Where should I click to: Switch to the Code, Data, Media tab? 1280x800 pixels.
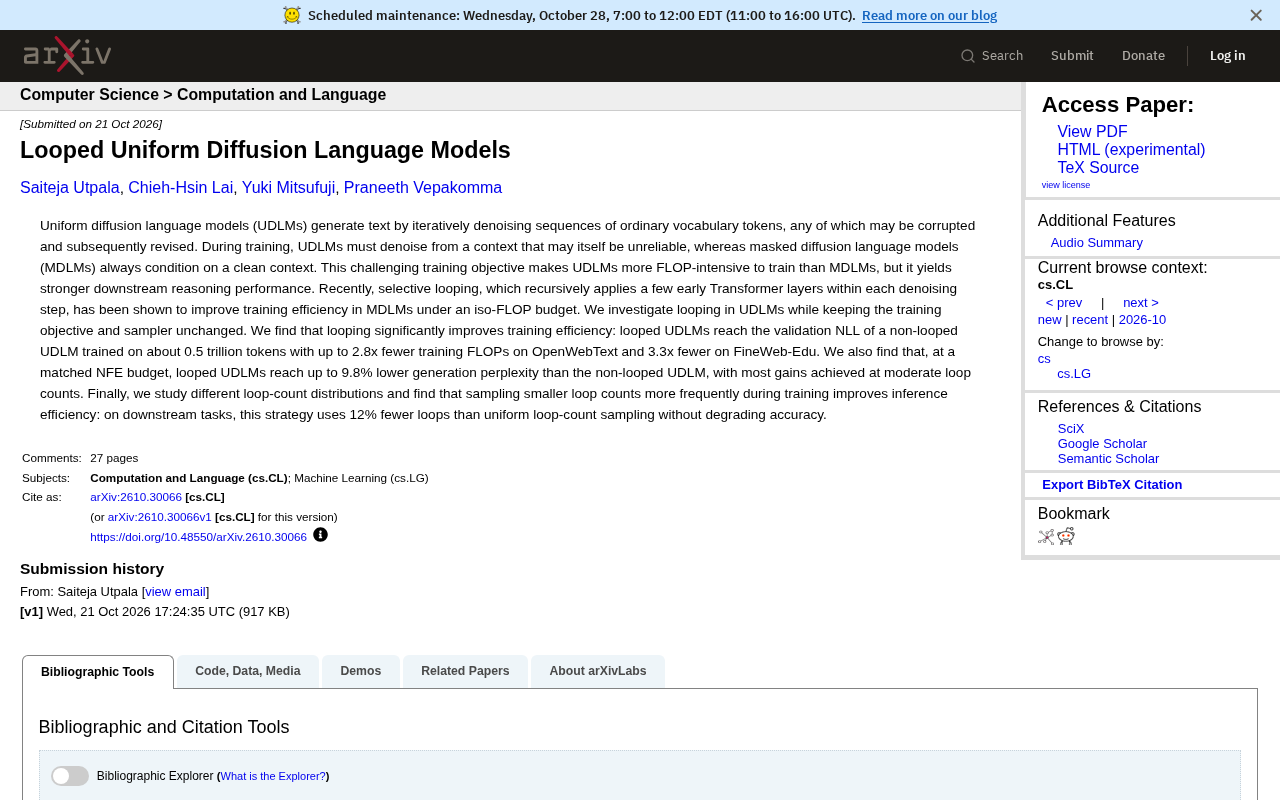point(248,671)
